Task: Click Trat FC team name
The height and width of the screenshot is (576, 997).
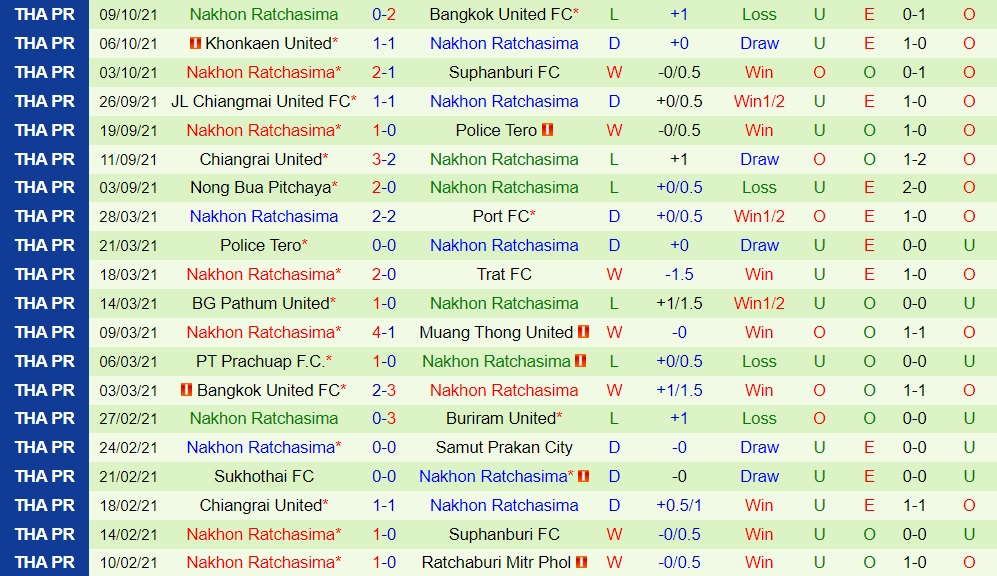Action: point(504,274)
